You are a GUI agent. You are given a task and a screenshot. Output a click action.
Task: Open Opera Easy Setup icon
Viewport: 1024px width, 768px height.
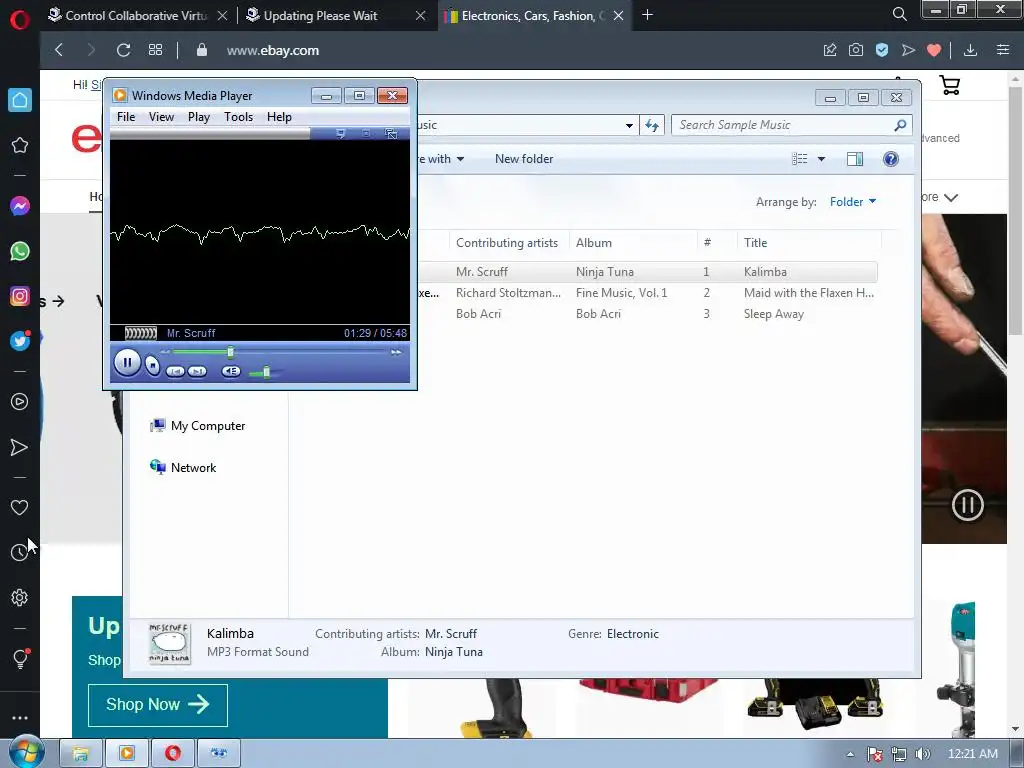(x=1003, y=50)
